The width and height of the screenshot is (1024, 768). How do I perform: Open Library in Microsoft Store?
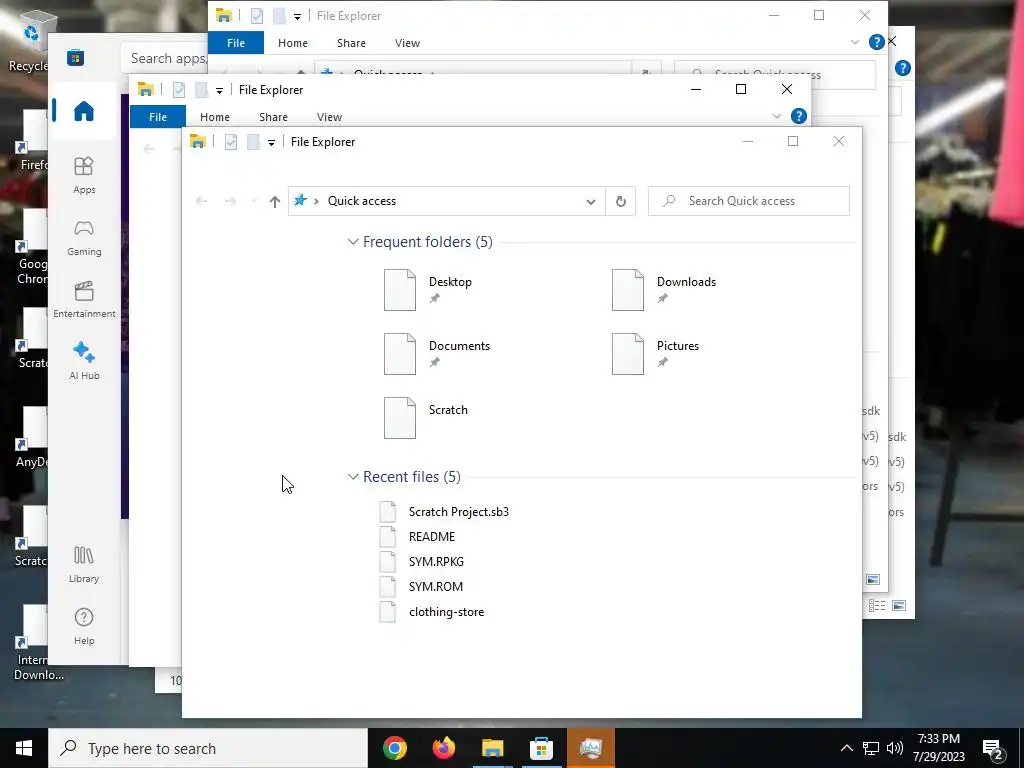(x=84, y=564)
